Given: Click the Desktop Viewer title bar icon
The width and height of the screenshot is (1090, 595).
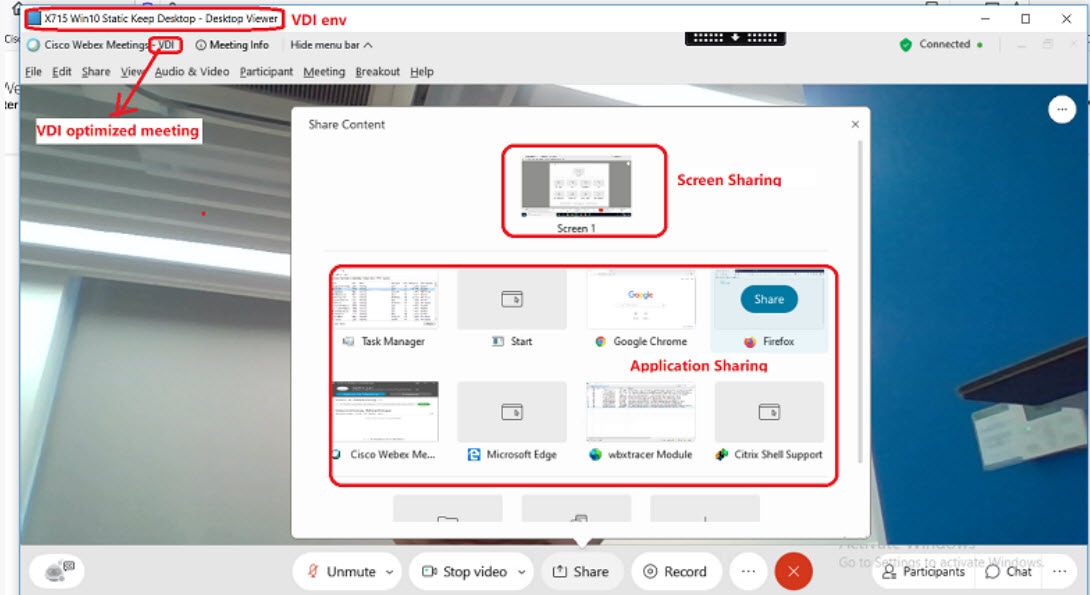Looking at the screenshot, I should 34,19.
